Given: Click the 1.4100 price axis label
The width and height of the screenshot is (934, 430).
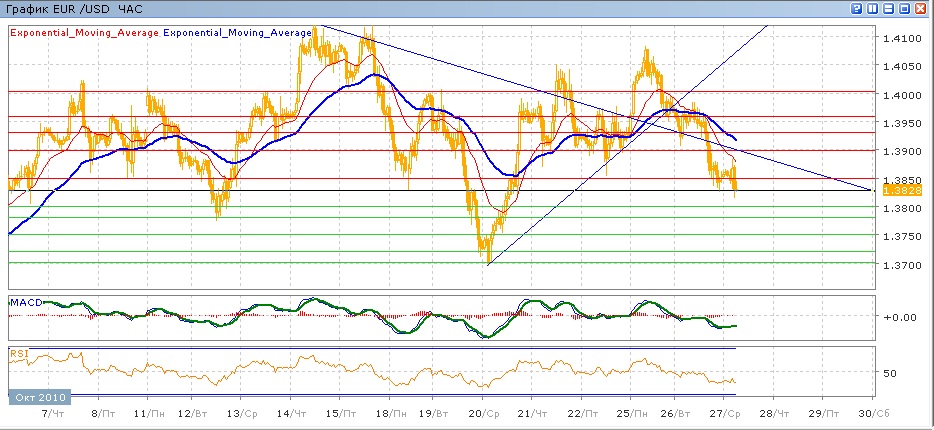Looking at the screenshot, I should 896,38.
